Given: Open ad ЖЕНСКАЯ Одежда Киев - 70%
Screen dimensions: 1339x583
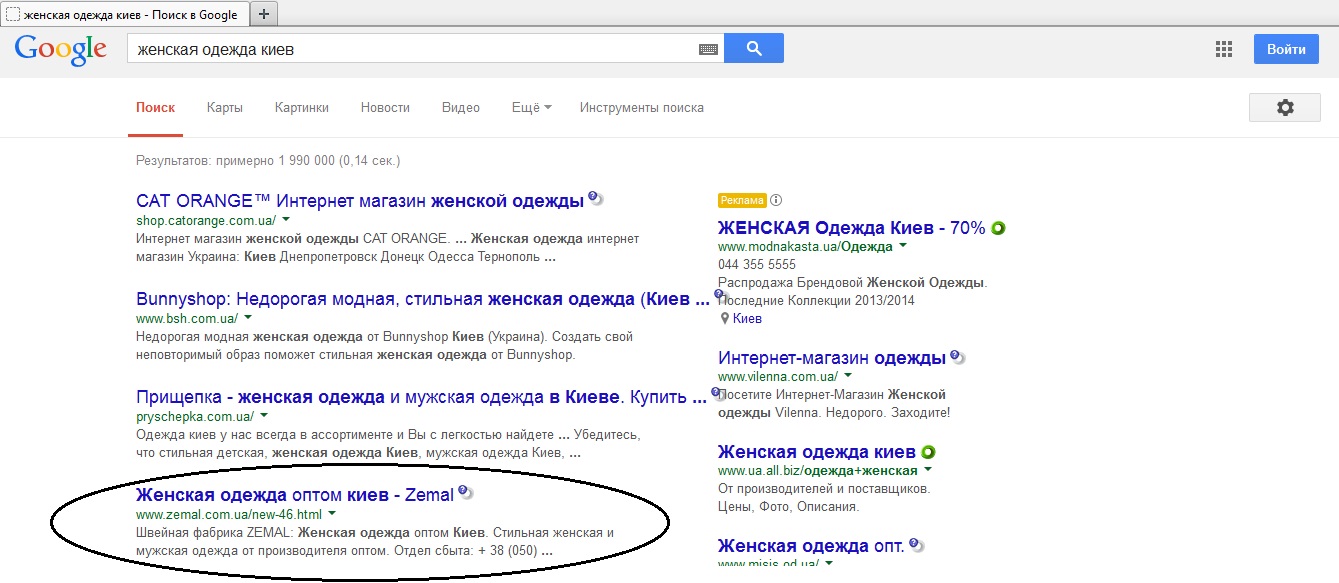Looking at the screenshot, I should 852,228.
